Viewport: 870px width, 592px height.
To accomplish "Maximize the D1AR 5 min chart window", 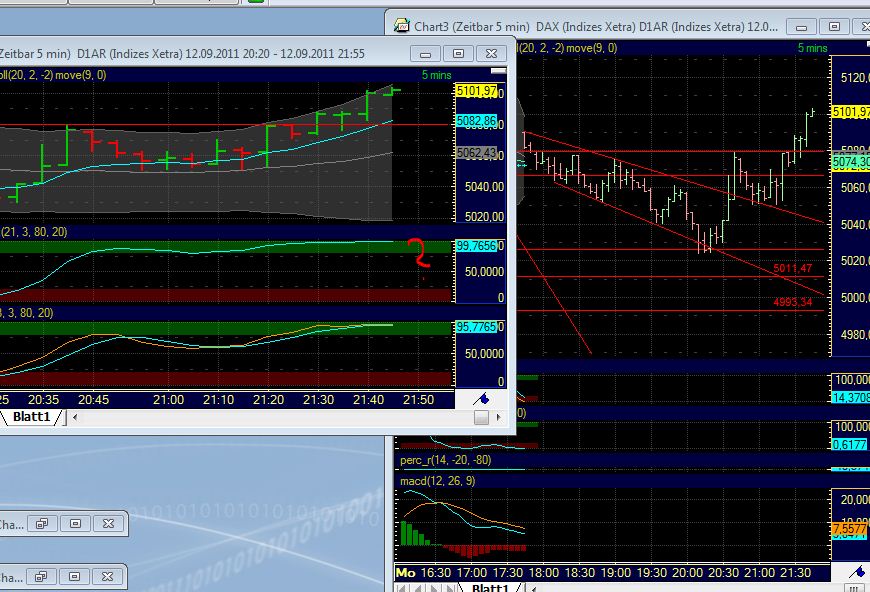I will pyautogui.click(x=458, y=54).
